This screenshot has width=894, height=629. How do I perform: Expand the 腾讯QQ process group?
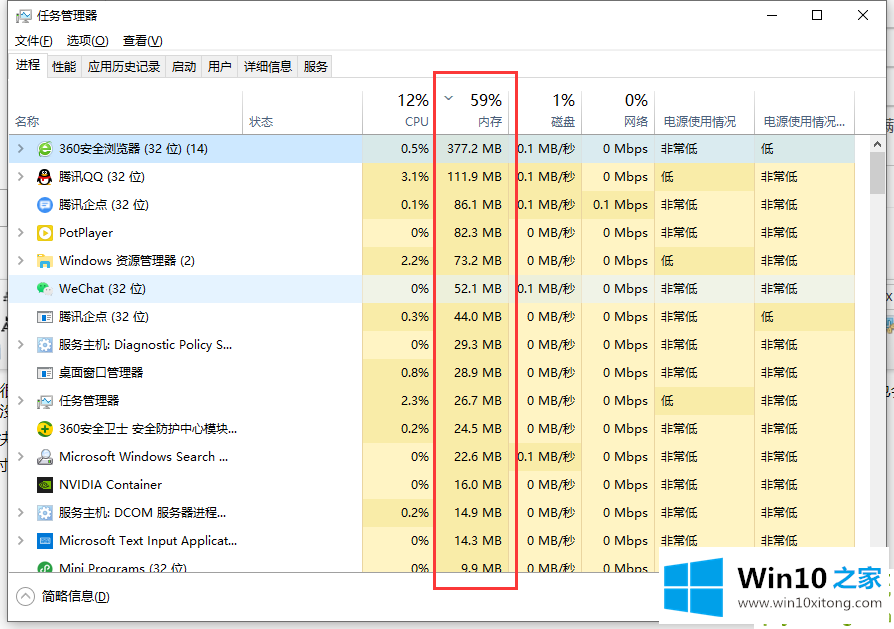21,177
